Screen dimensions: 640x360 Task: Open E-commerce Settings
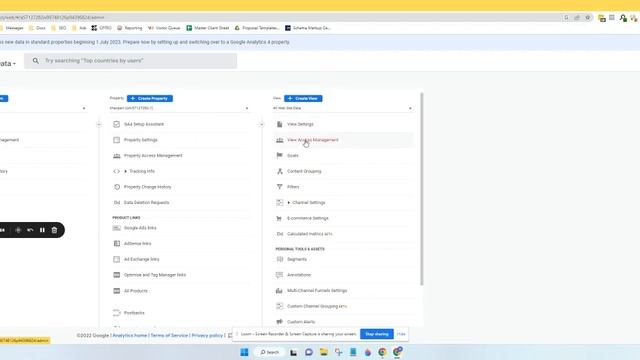pyautogui.click(x=308, y=218)
